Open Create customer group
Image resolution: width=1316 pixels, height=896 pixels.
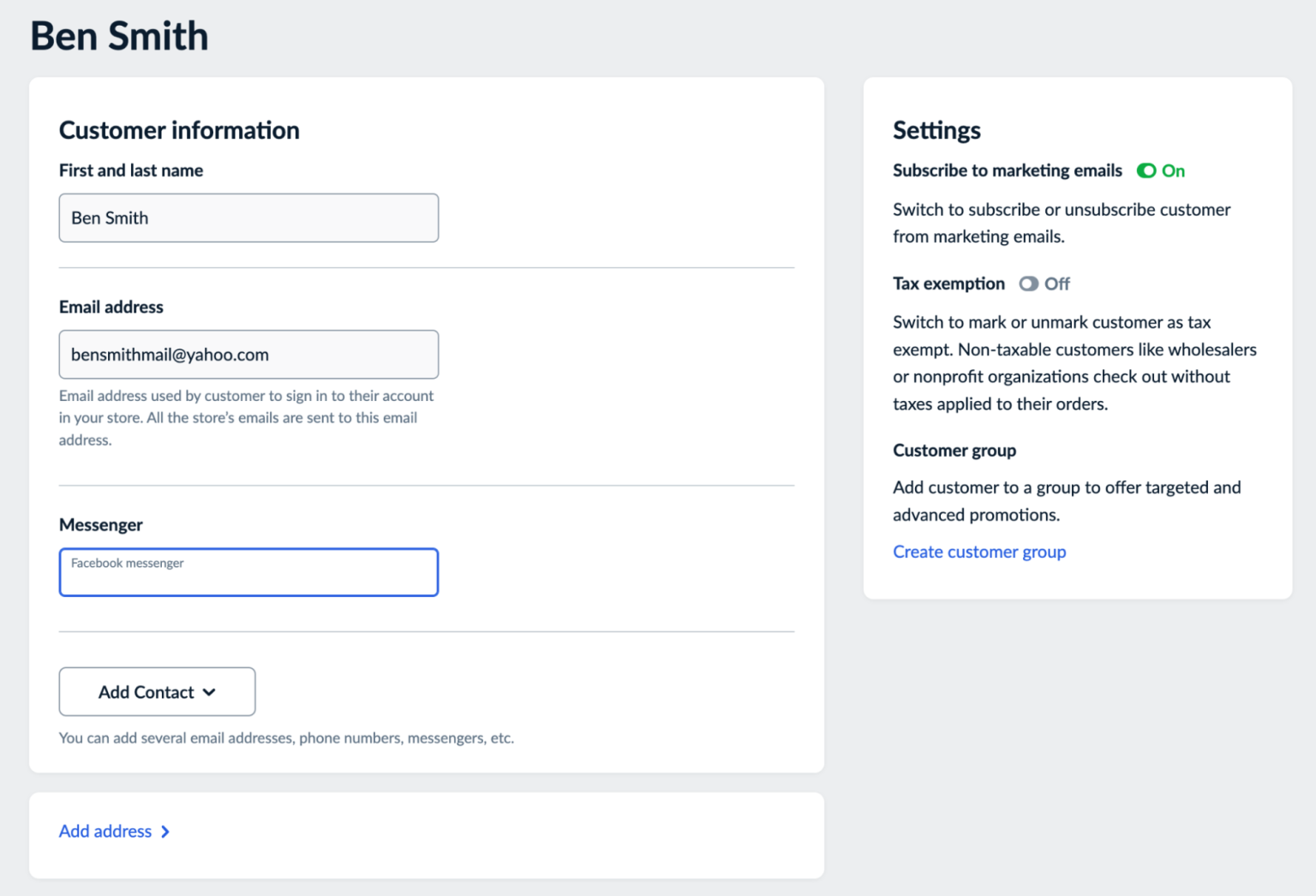(979, 552)
